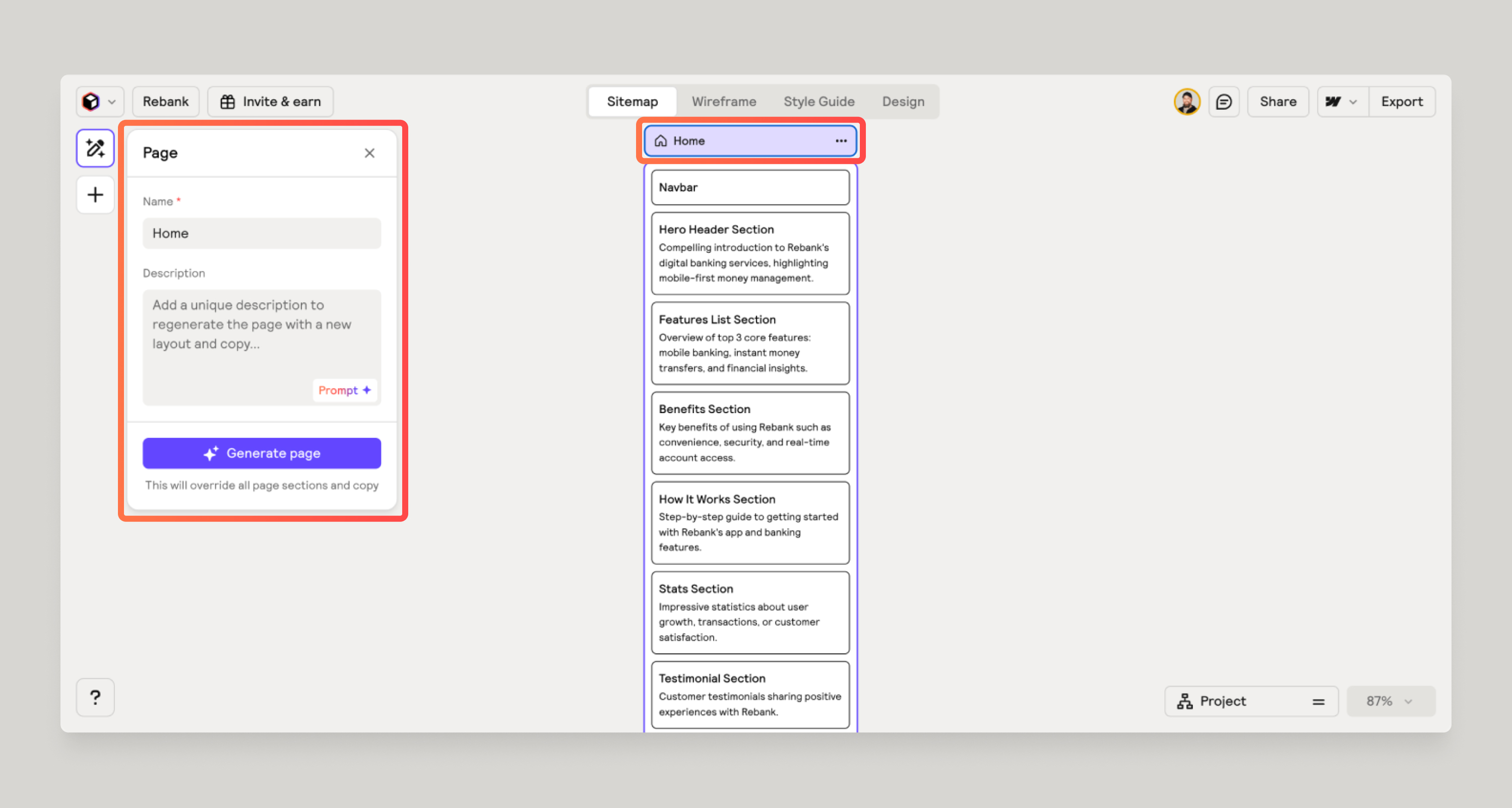This screenshot has width=1512, height=808.
Task: Expand the Webflow export platform dropdown
Action: [1342, 102]
